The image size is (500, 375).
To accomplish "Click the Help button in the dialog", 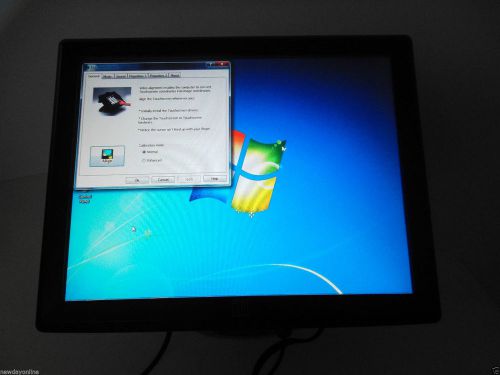I will 215,179.
